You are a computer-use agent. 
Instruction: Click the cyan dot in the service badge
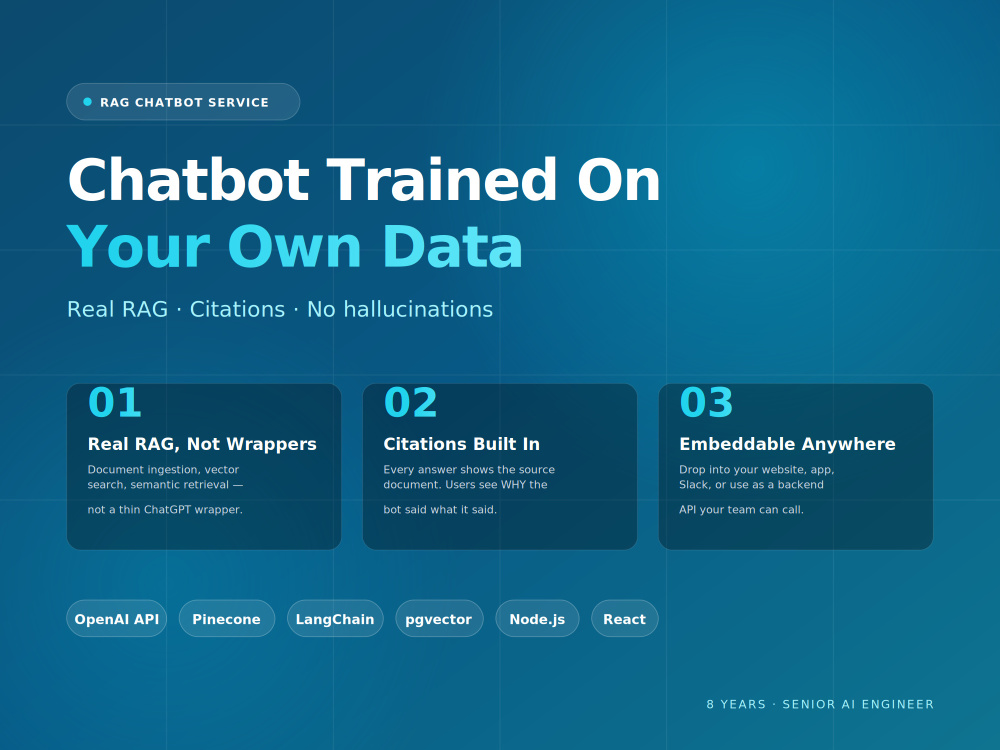pyautogui.click(x=87, y=102)
